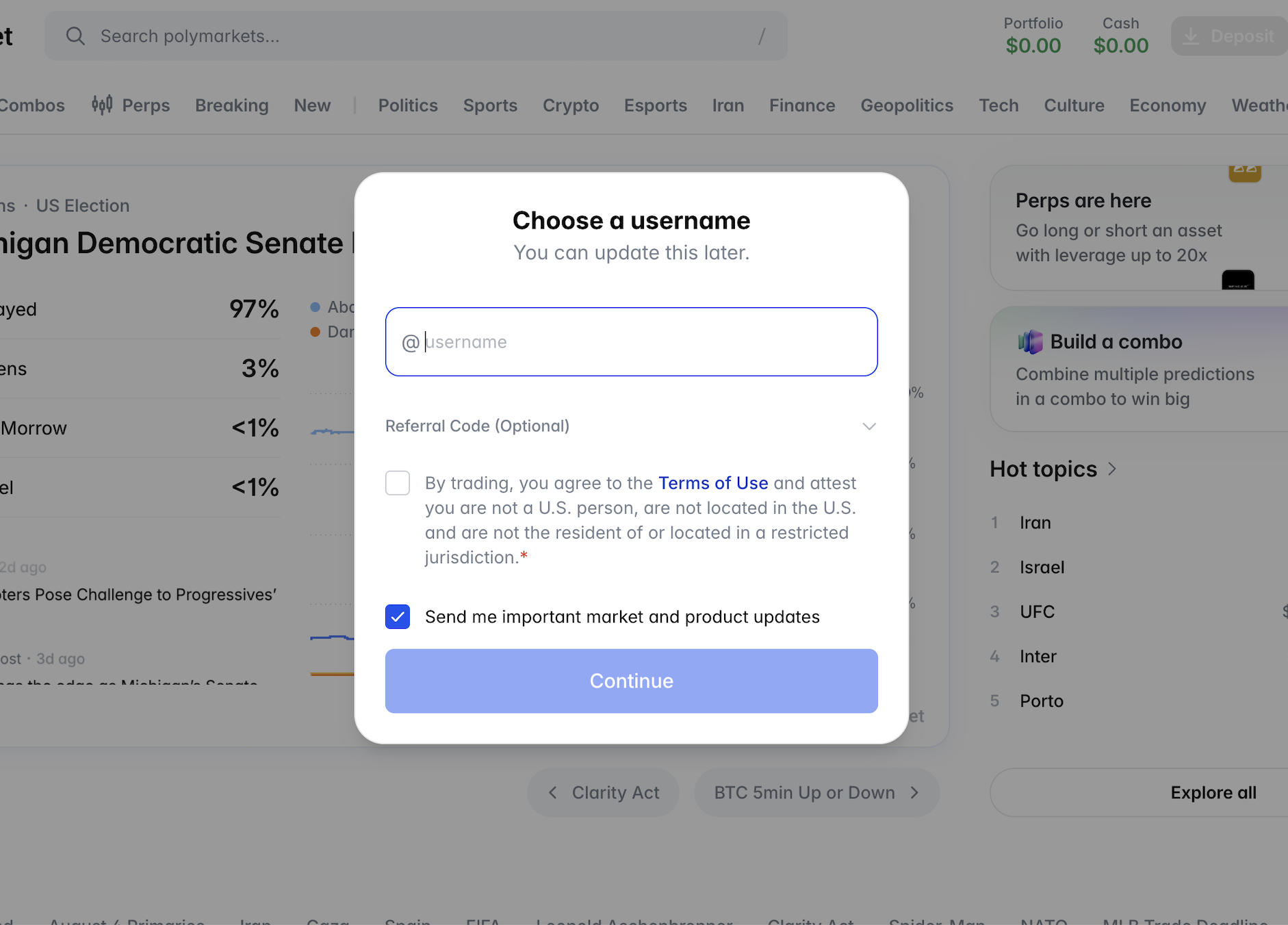Viewport: 1288px width, 925px height.
Task: Open the Finance category tab
Action: pos(802,105)
